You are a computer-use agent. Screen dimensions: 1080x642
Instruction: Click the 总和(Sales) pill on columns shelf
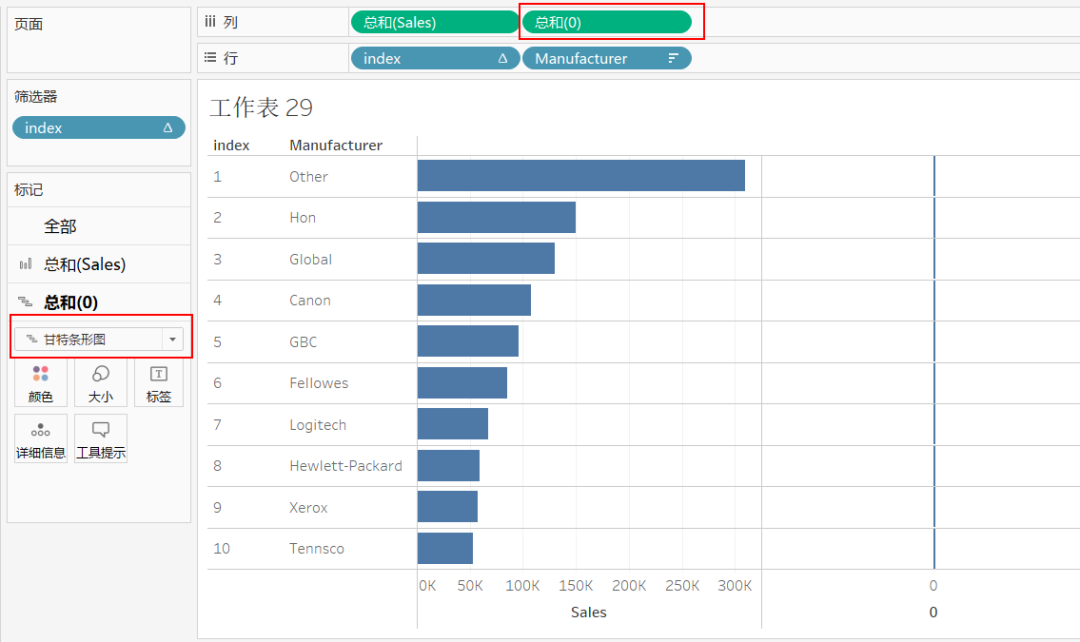434,22
